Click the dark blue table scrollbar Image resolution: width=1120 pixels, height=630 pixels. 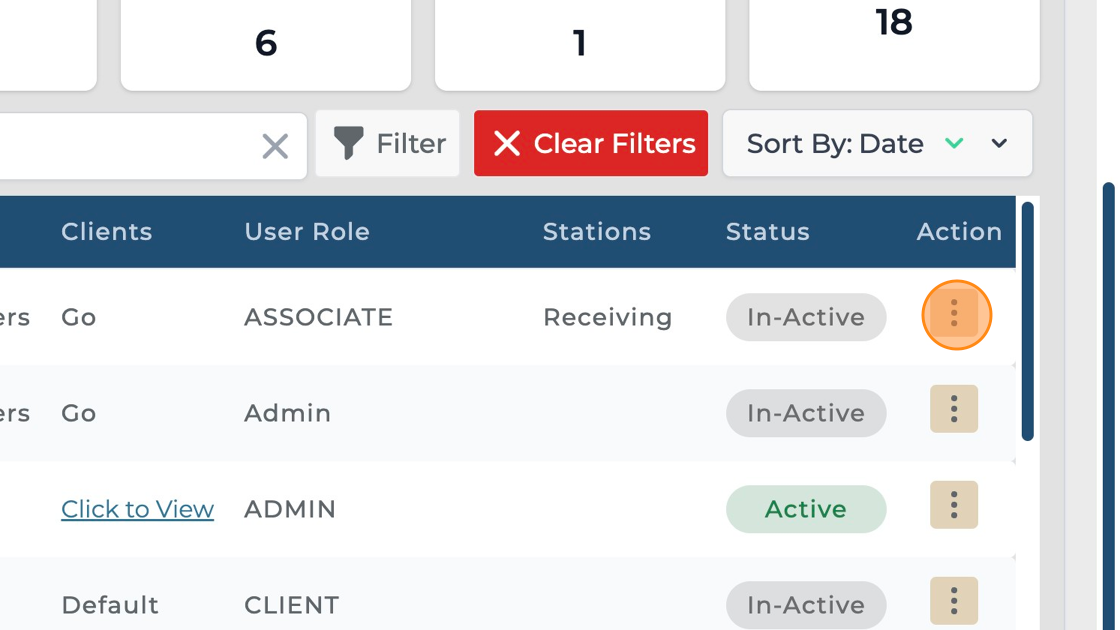pos(1027,320)
